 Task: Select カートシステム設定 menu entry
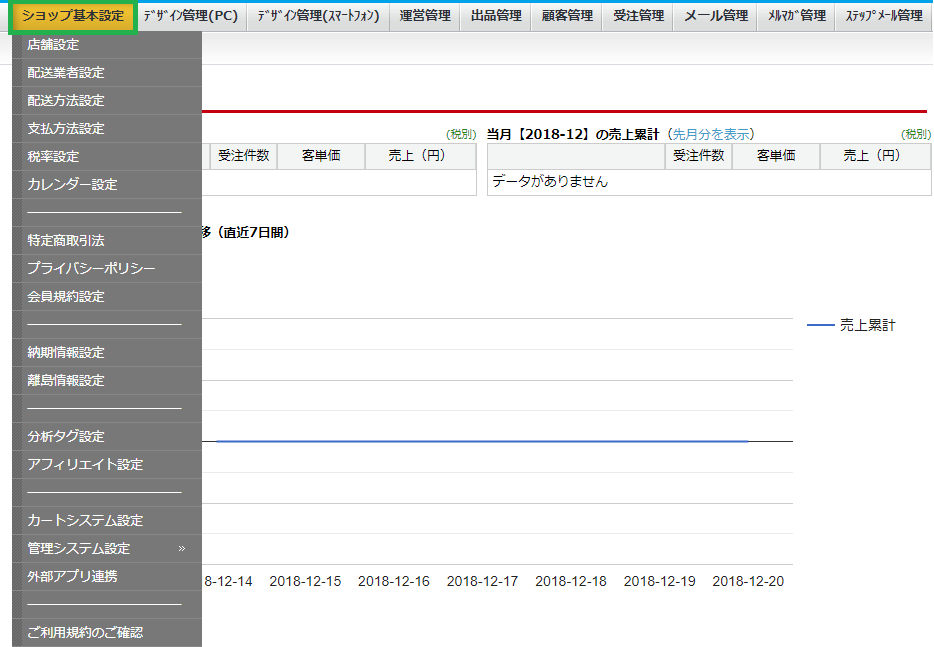[x=107, y=521]
